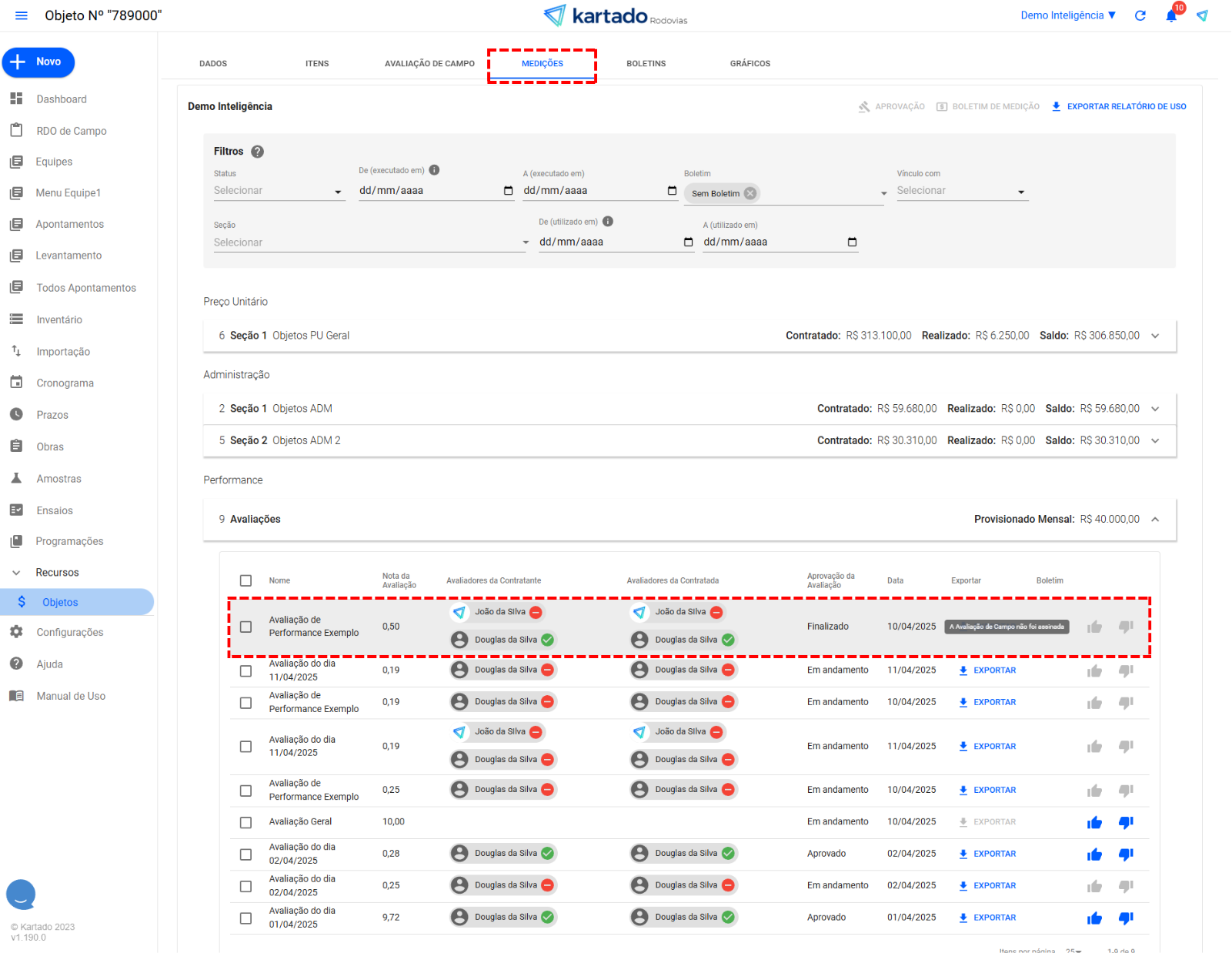Screen dimensions: 1232x953
Task: Switch to the Boletins tab
Action: [x=646, y=64]
